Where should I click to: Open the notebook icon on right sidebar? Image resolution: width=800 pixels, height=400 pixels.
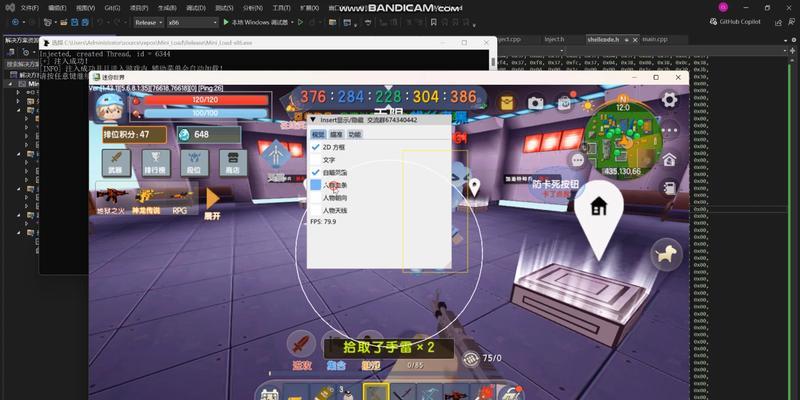click(x=669, y=188)
